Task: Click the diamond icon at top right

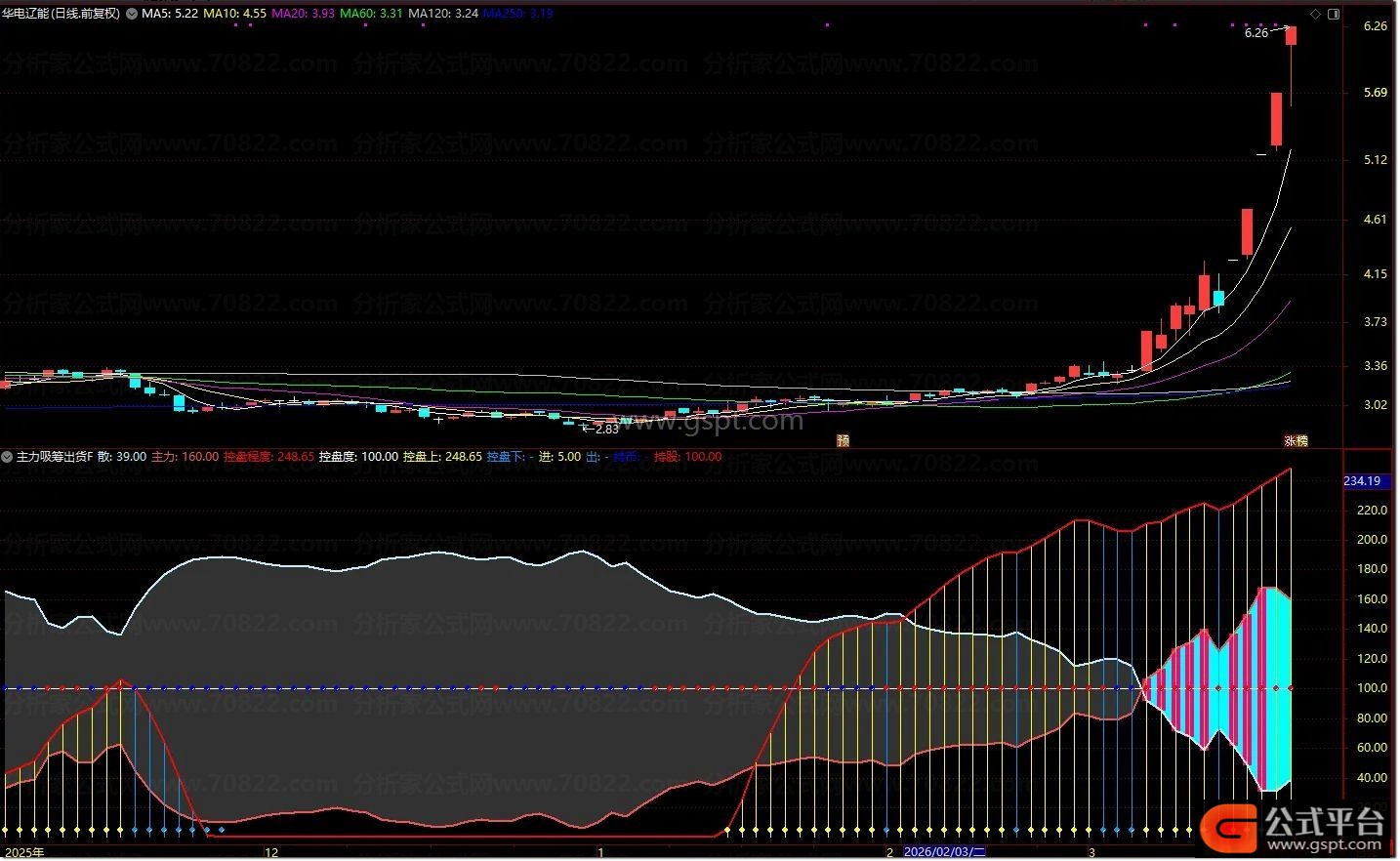Action: click(x=1315, y=14)
